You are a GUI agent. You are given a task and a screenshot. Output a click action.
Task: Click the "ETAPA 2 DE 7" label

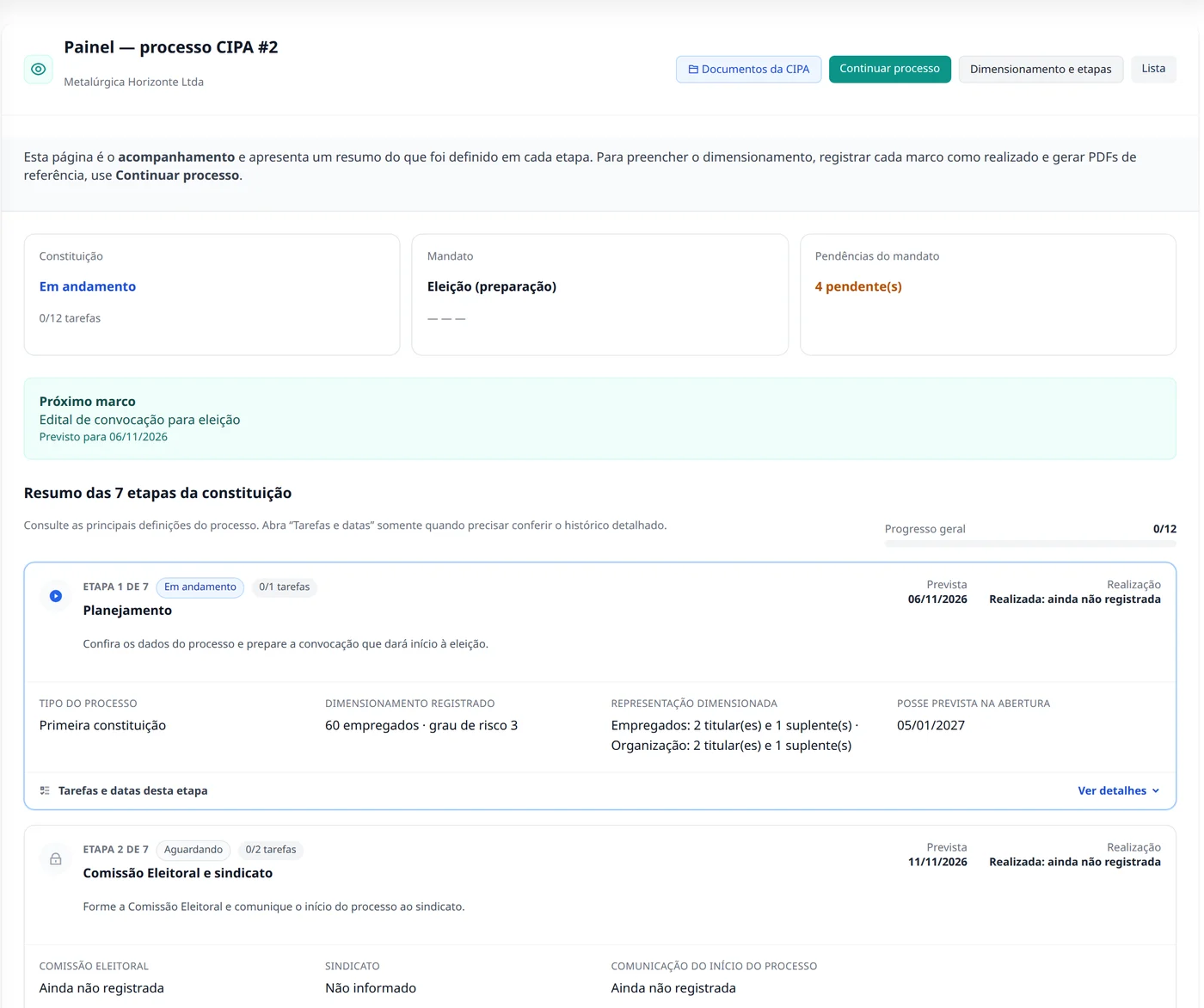[116, 850]
